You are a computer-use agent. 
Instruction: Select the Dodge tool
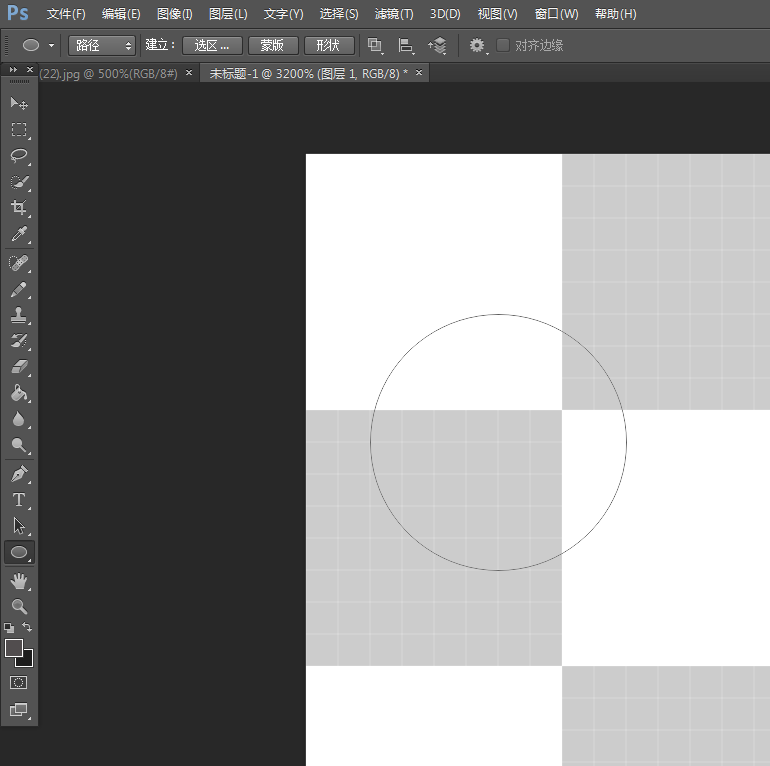(x=19, y=445)
